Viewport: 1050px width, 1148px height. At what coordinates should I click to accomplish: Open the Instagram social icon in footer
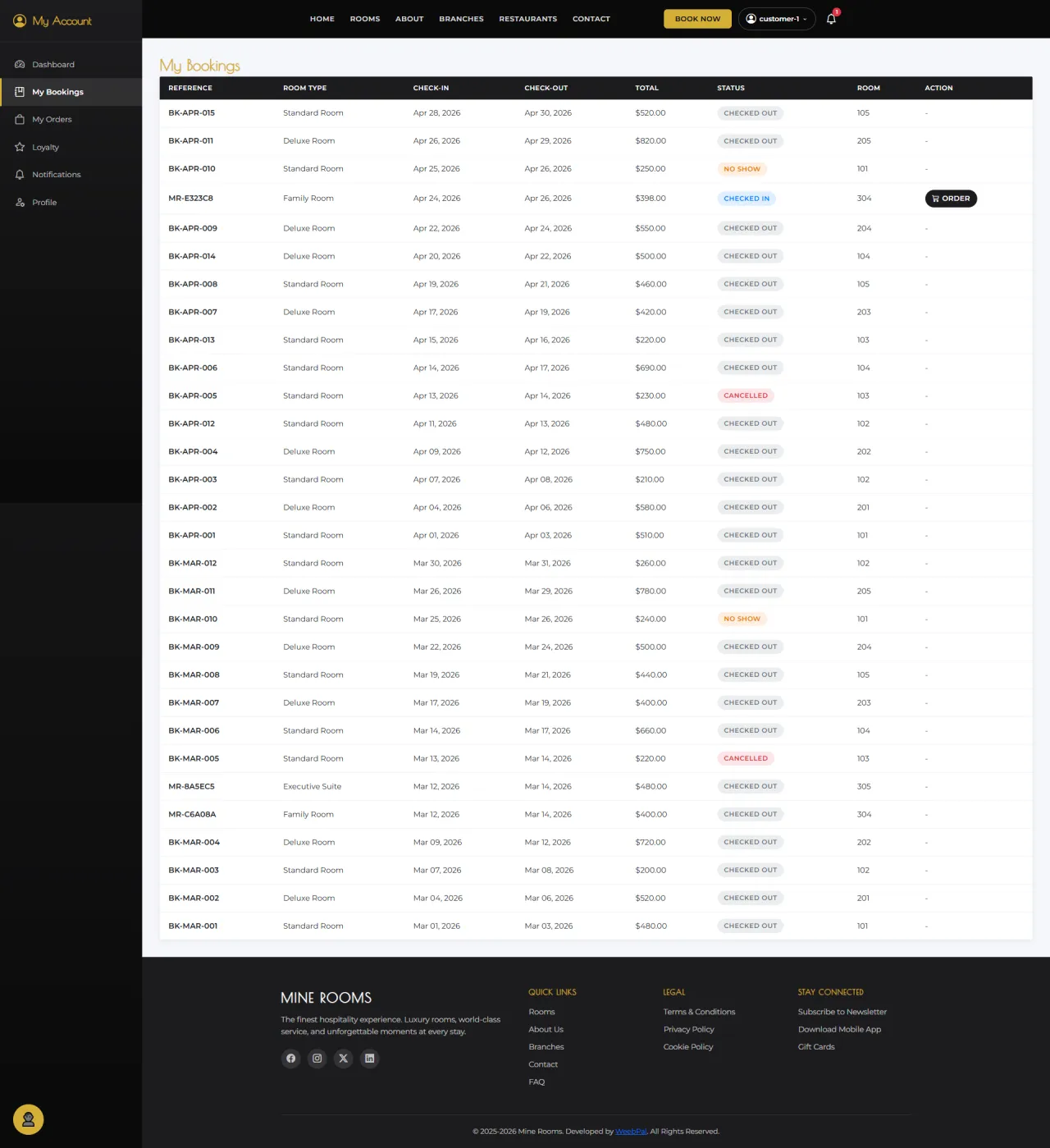pos(317,1059)
